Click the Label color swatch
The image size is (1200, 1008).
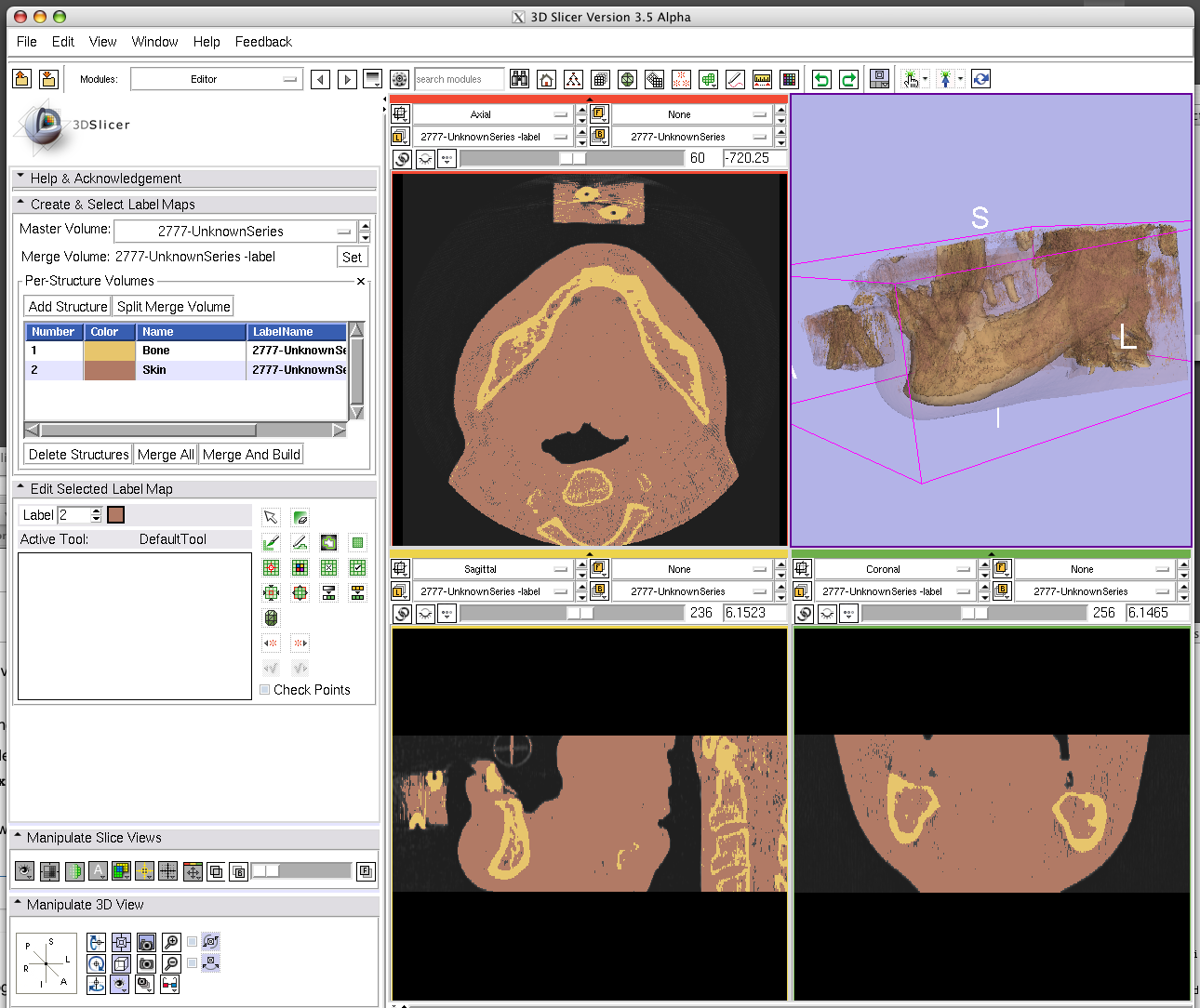coord(116,515)
